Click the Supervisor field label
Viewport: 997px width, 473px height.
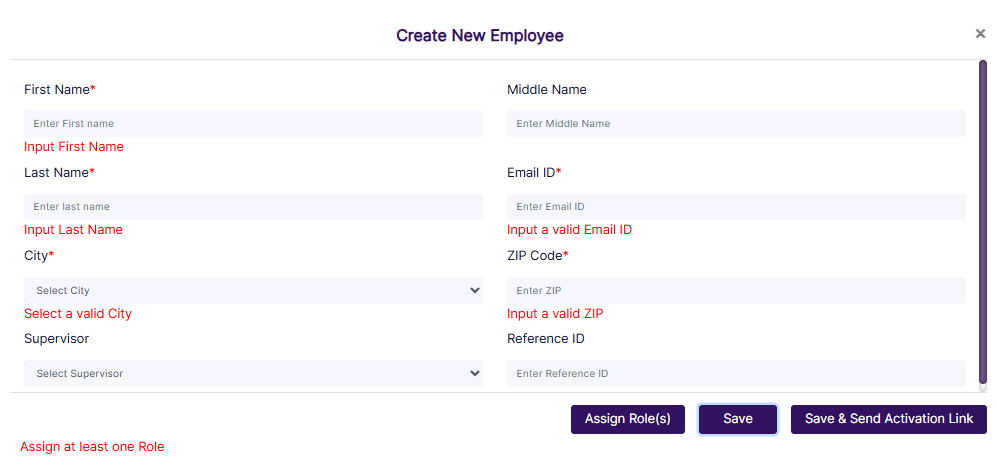56,339
